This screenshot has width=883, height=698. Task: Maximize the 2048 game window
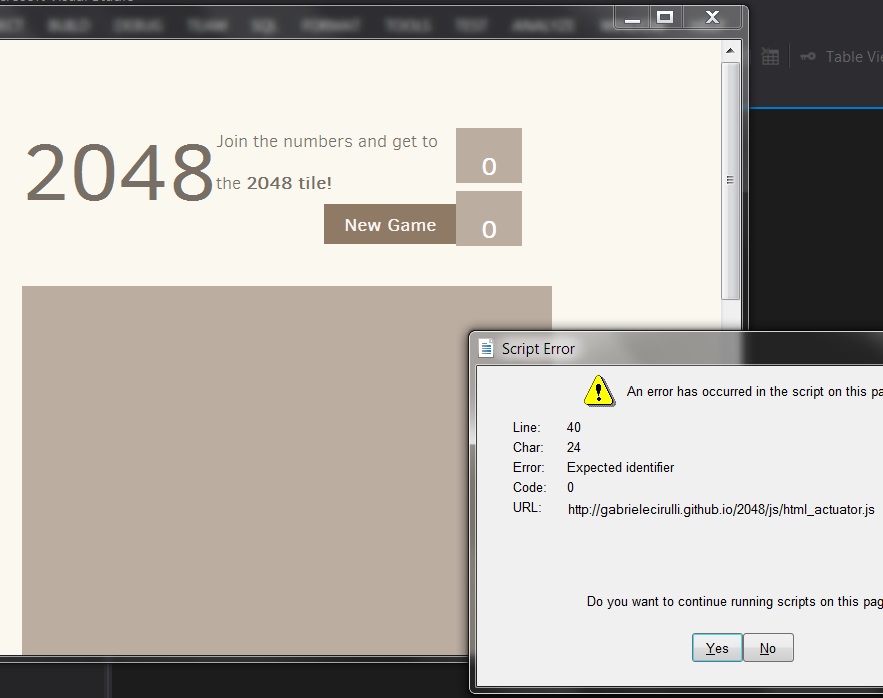click(x=665, y=18)
